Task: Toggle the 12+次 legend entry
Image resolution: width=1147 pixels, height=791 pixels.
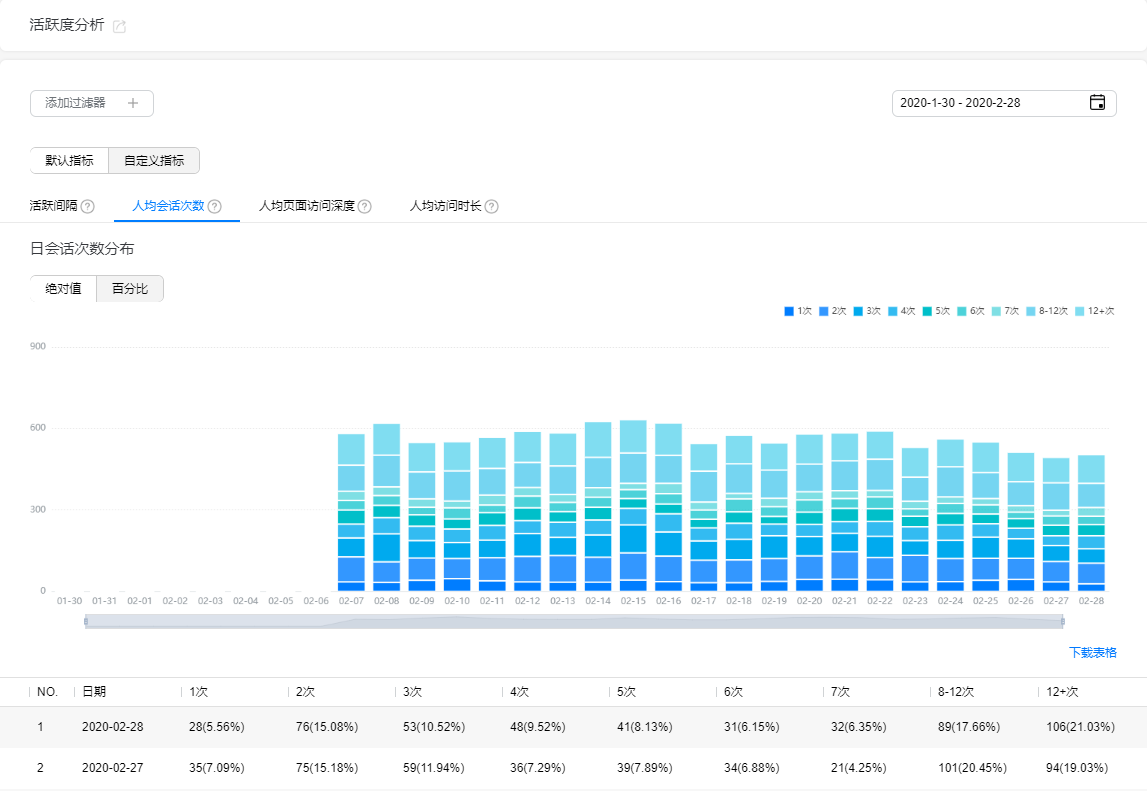Action: tap(1094, 311)
